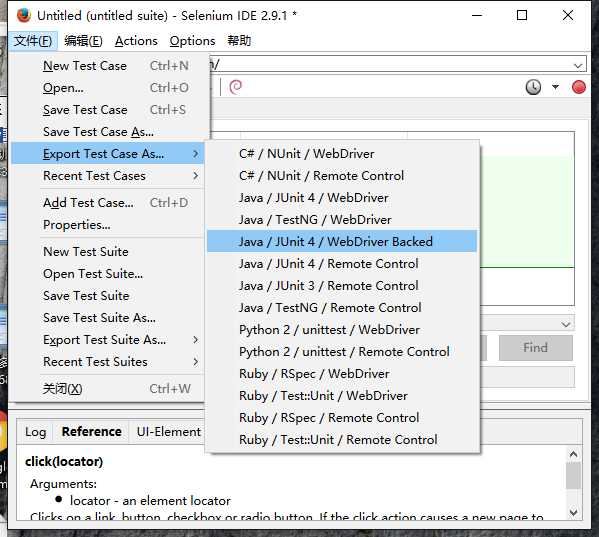
Task: Click the reference pane scrollbar thumb
Action: [x=573, y=475]
